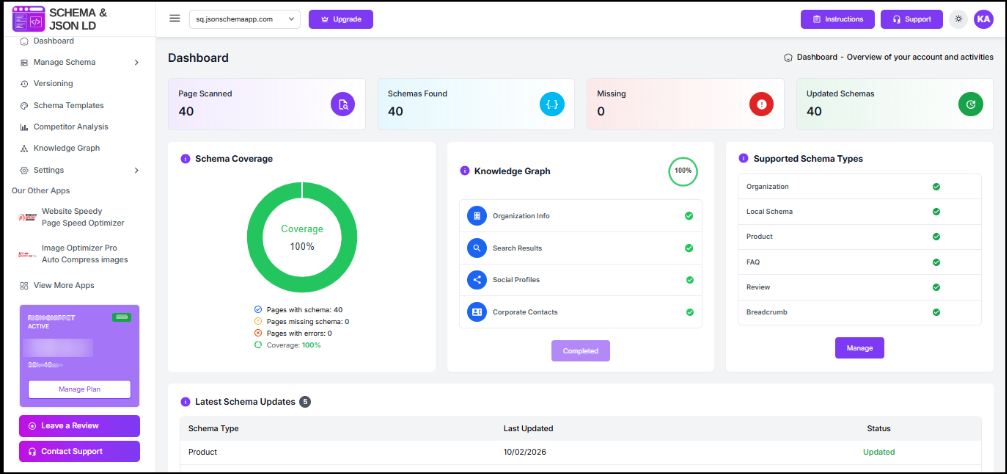Click the Knowledge Graph 100% progress ring
This screenshot has width=1007, height=474.
point(683,171)
